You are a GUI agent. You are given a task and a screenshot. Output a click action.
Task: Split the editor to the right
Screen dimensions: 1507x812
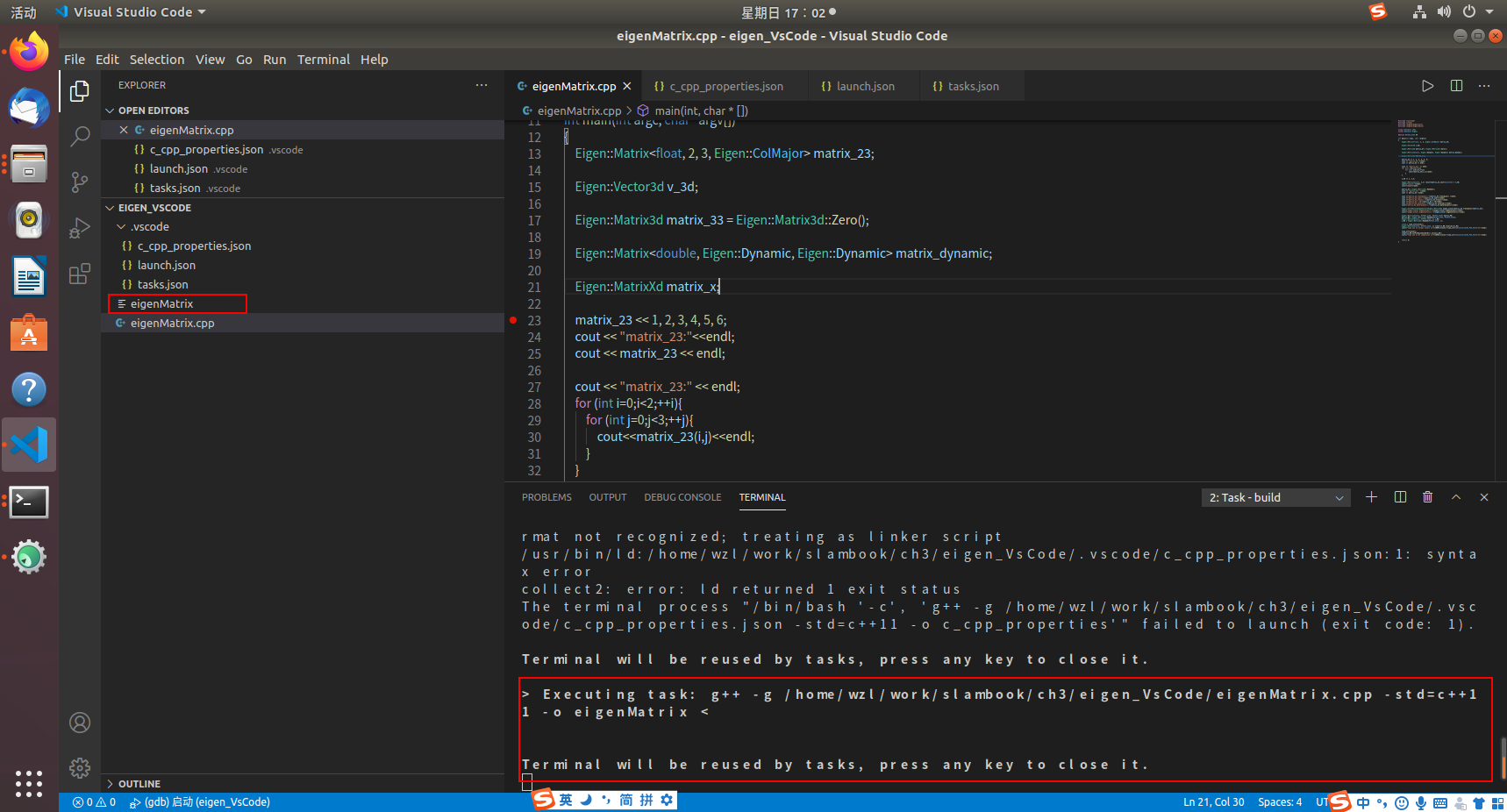pyautogui.click(x=1456, y=86)
